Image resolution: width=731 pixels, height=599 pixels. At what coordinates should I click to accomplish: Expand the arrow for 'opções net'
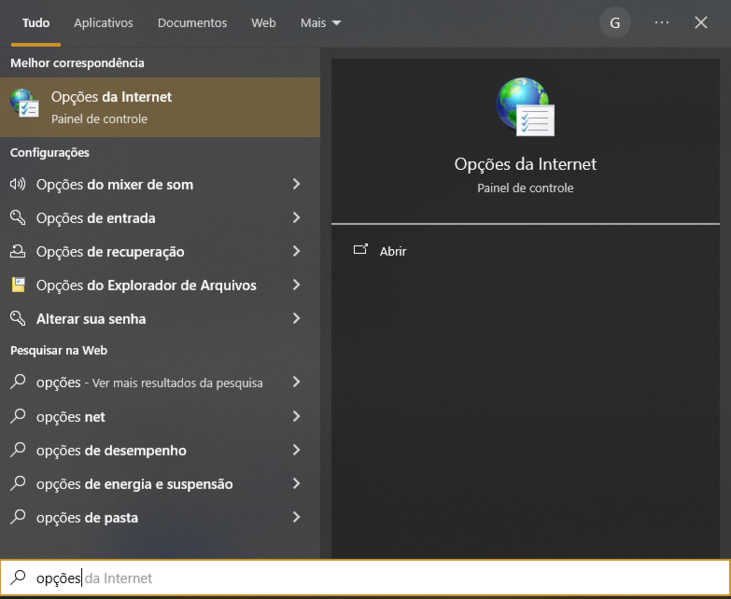[x=297, y=416]
